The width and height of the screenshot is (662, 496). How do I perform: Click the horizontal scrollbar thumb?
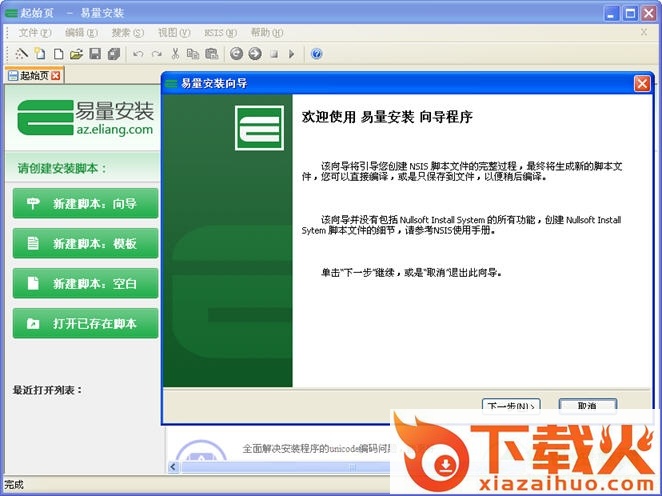286,467
